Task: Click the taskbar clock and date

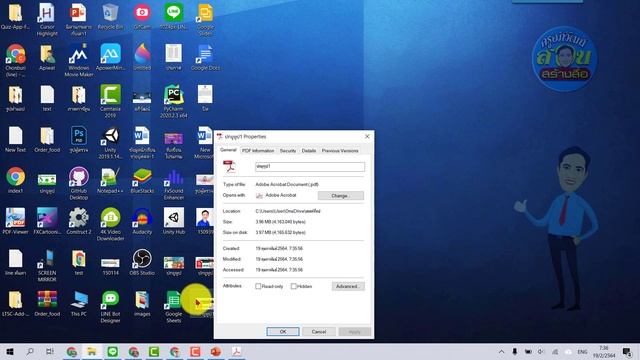Action: pos(604,352)
